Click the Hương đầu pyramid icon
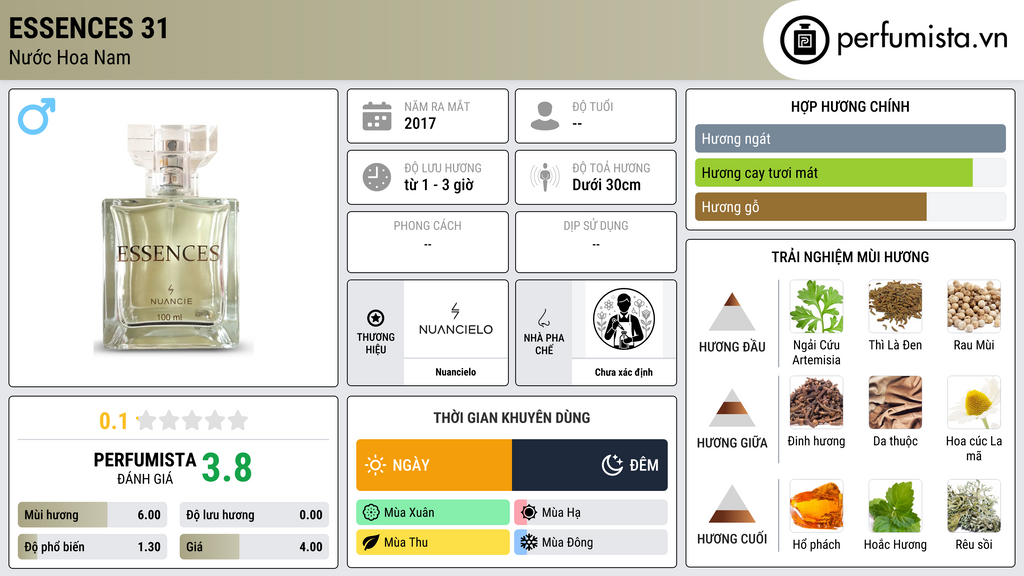 [x=732, y=312]
